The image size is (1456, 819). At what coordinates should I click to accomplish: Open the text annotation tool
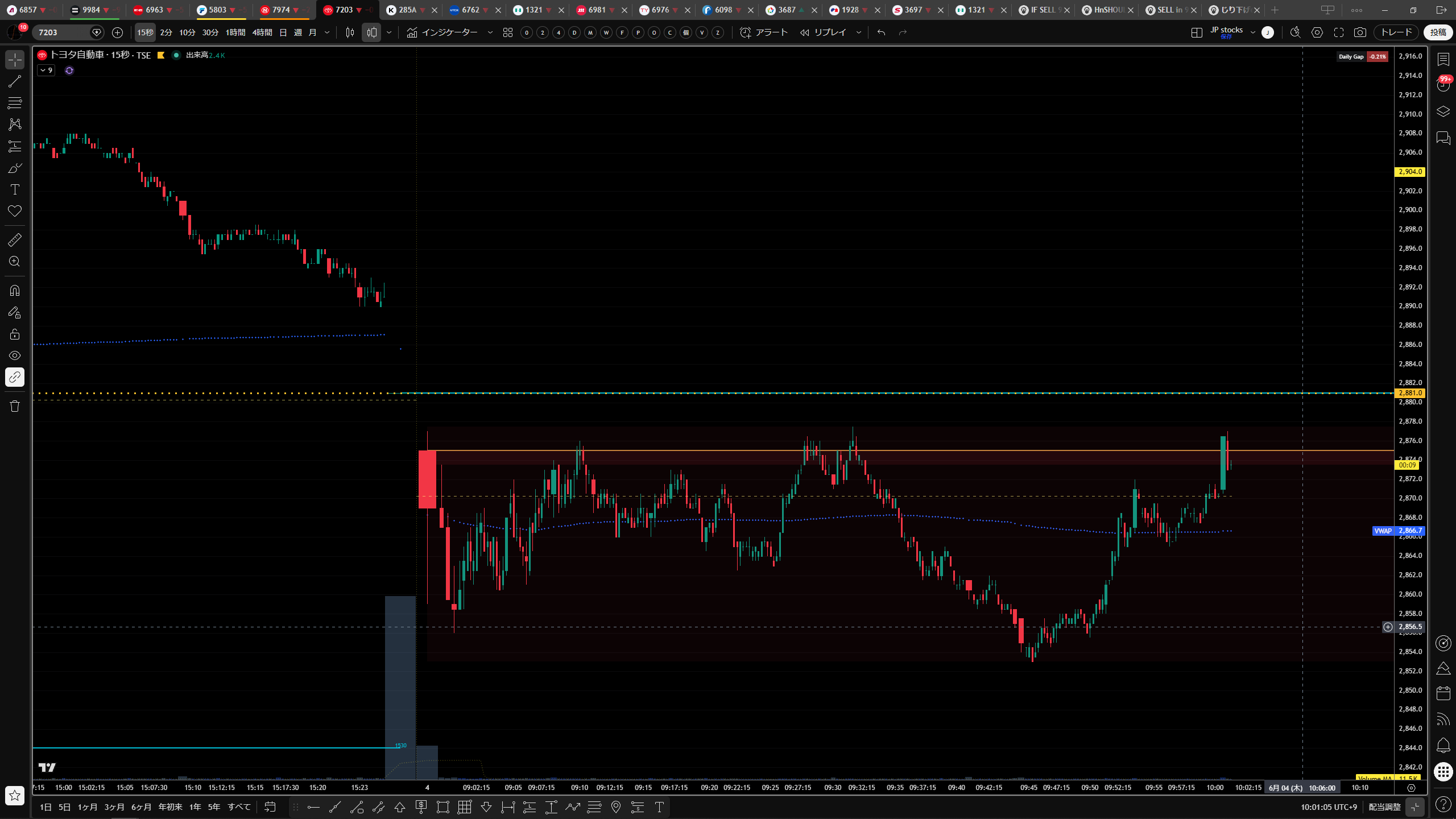point(15,189)
